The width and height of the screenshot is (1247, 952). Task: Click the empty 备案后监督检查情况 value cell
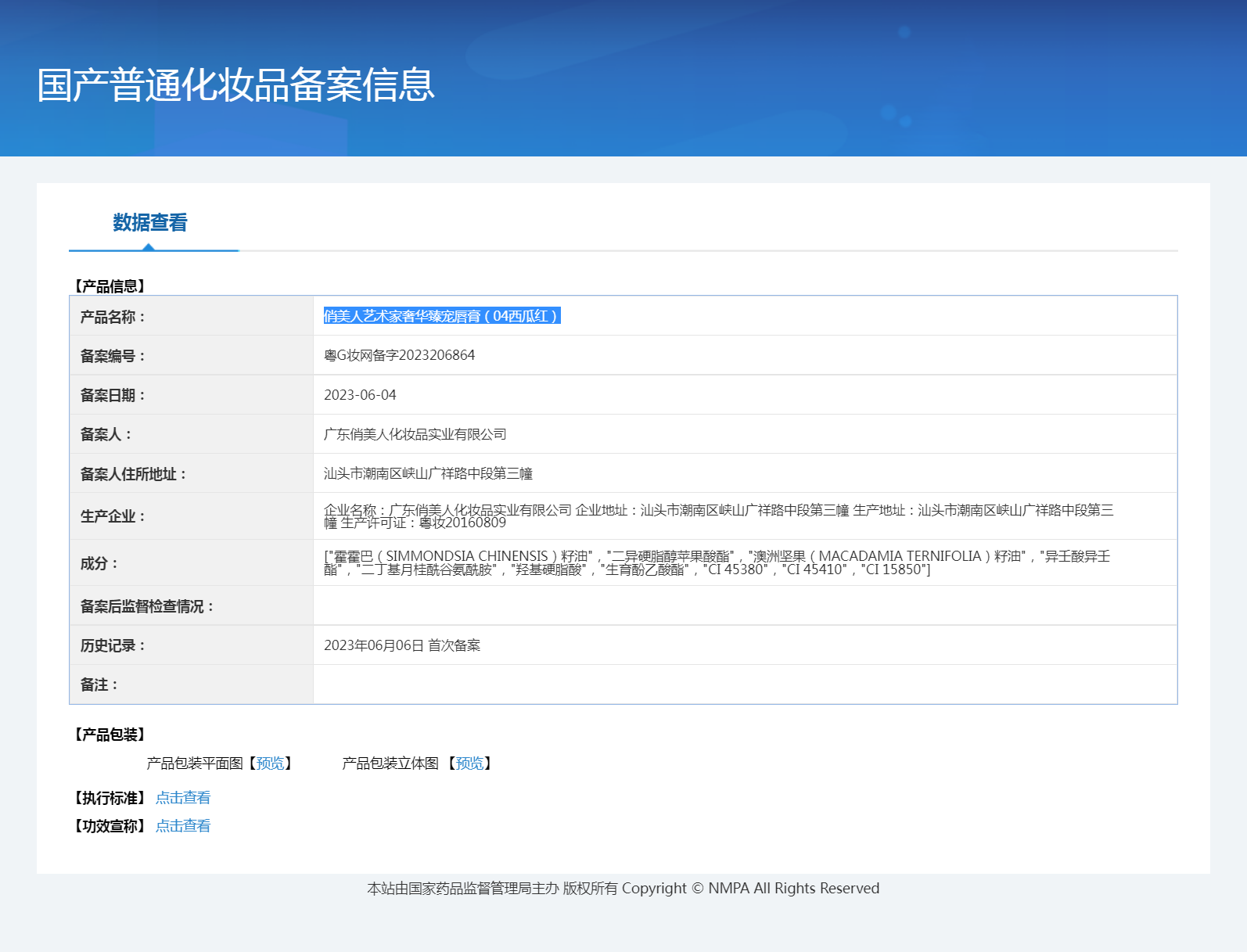743,605
